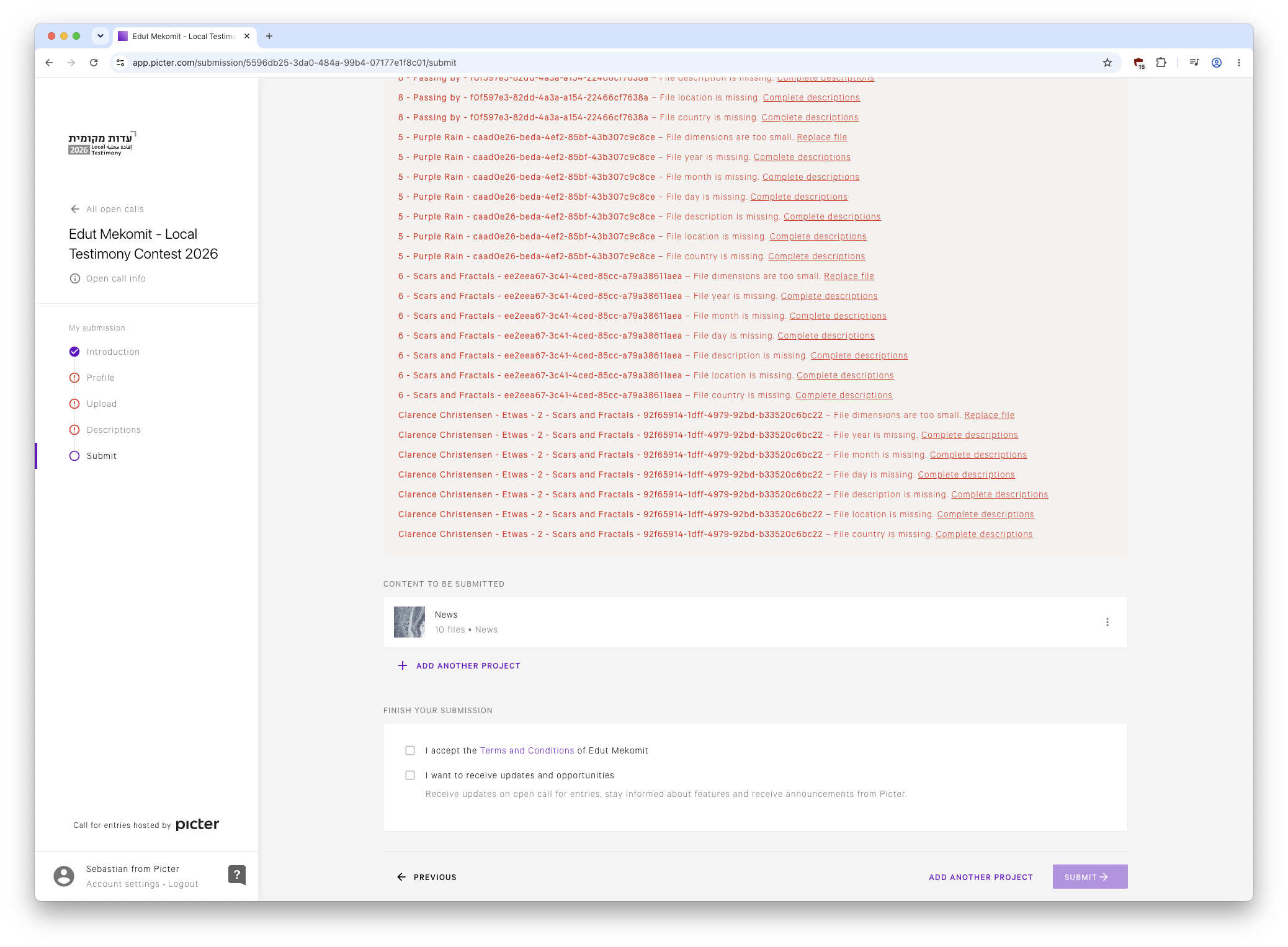The width and height of the screenshot is (1288, 947).
Task: Complete descriptions for Passing by country missing
Action: point(810,117)
